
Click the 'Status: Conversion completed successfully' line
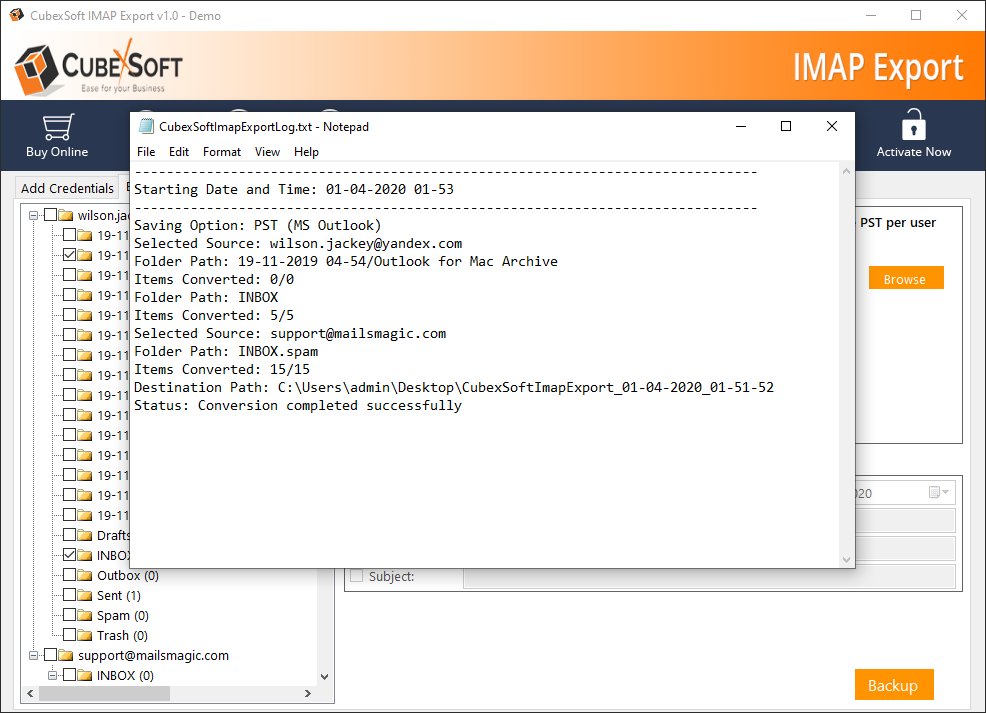coord(297,406)
